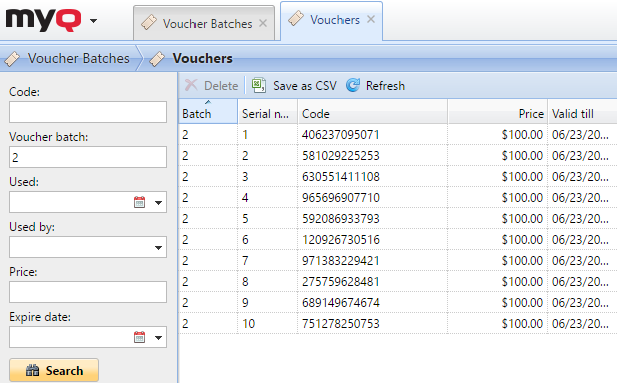The image size is (617, 383).
Task: Open the MyQ logo main menu
Action: tap(43, 20)
